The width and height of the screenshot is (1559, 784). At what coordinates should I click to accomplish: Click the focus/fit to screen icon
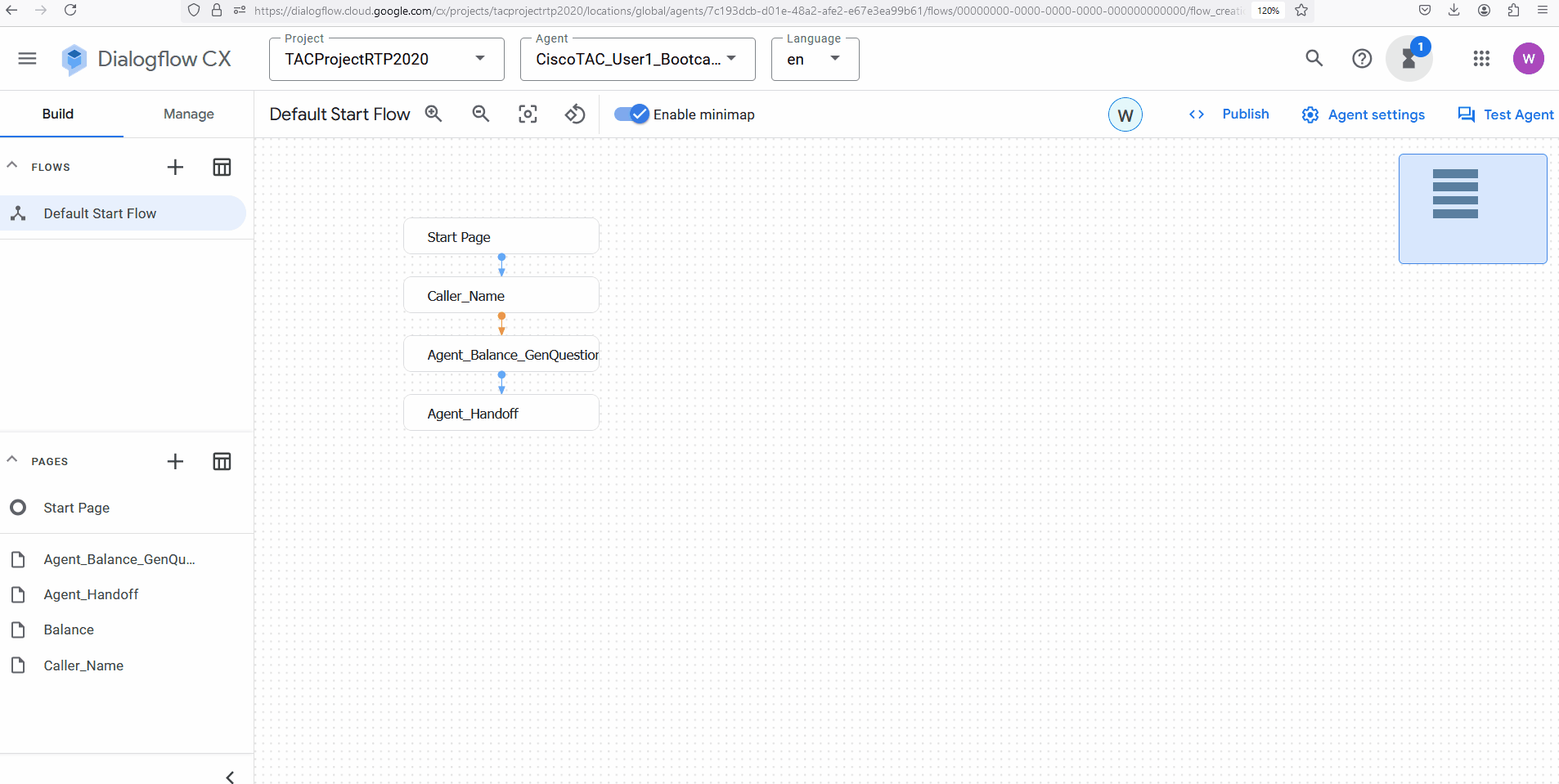(528, 114)
